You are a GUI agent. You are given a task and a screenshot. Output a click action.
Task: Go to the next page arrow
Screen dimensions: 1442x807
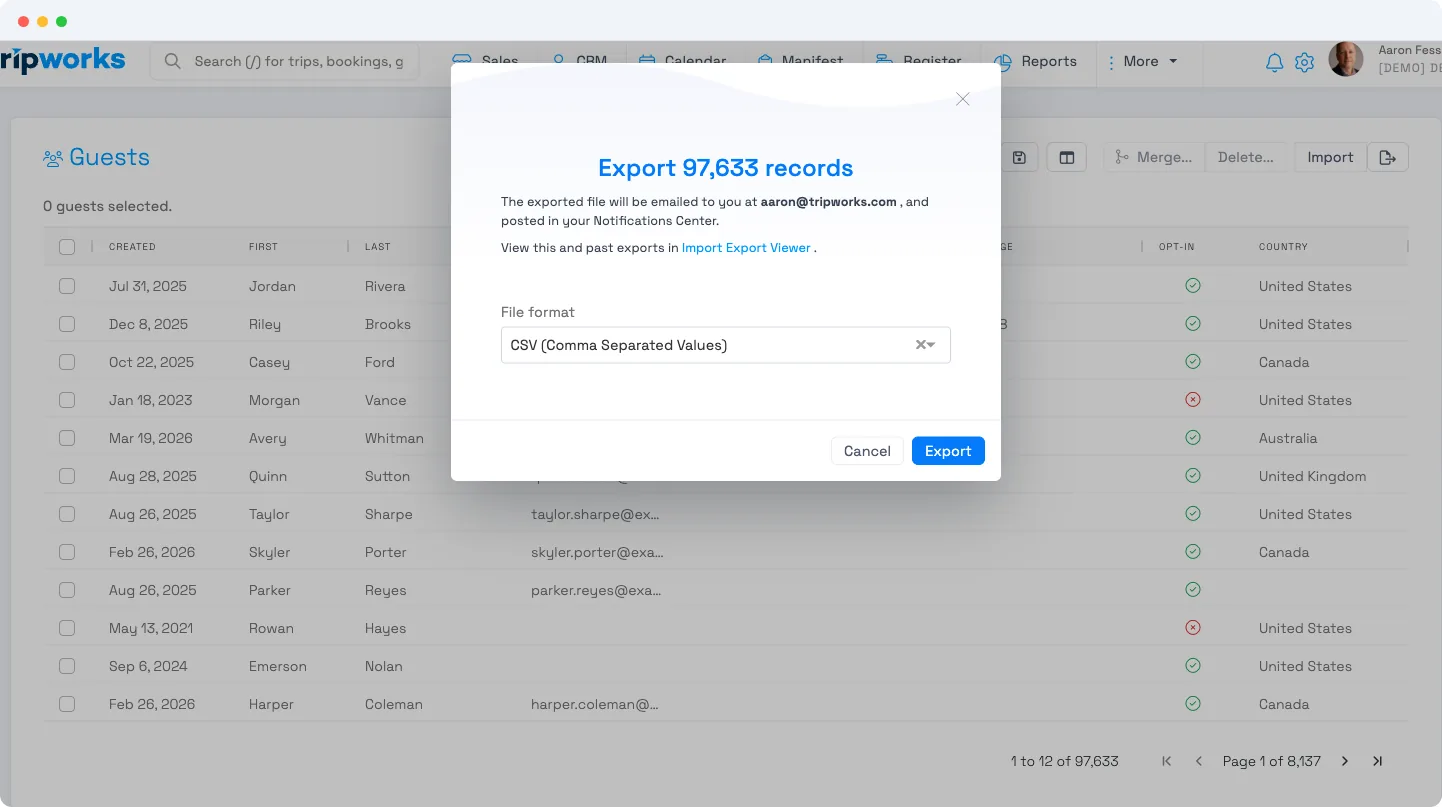pos(1345,761)
